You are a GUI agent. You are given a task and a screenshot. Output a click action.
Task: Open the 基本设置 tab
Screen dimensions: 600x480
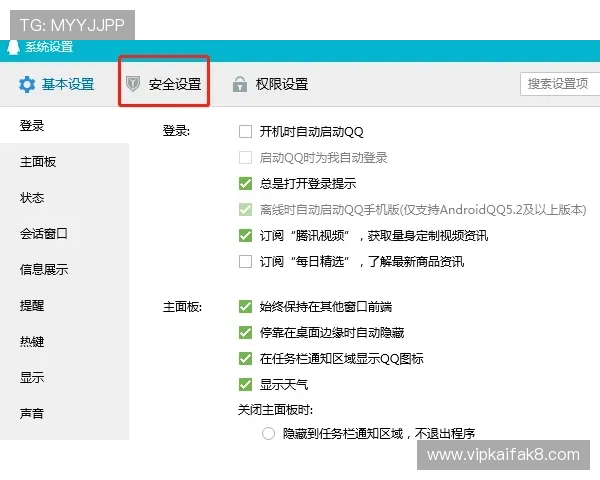pyautogui.click(x=57, y=84)
